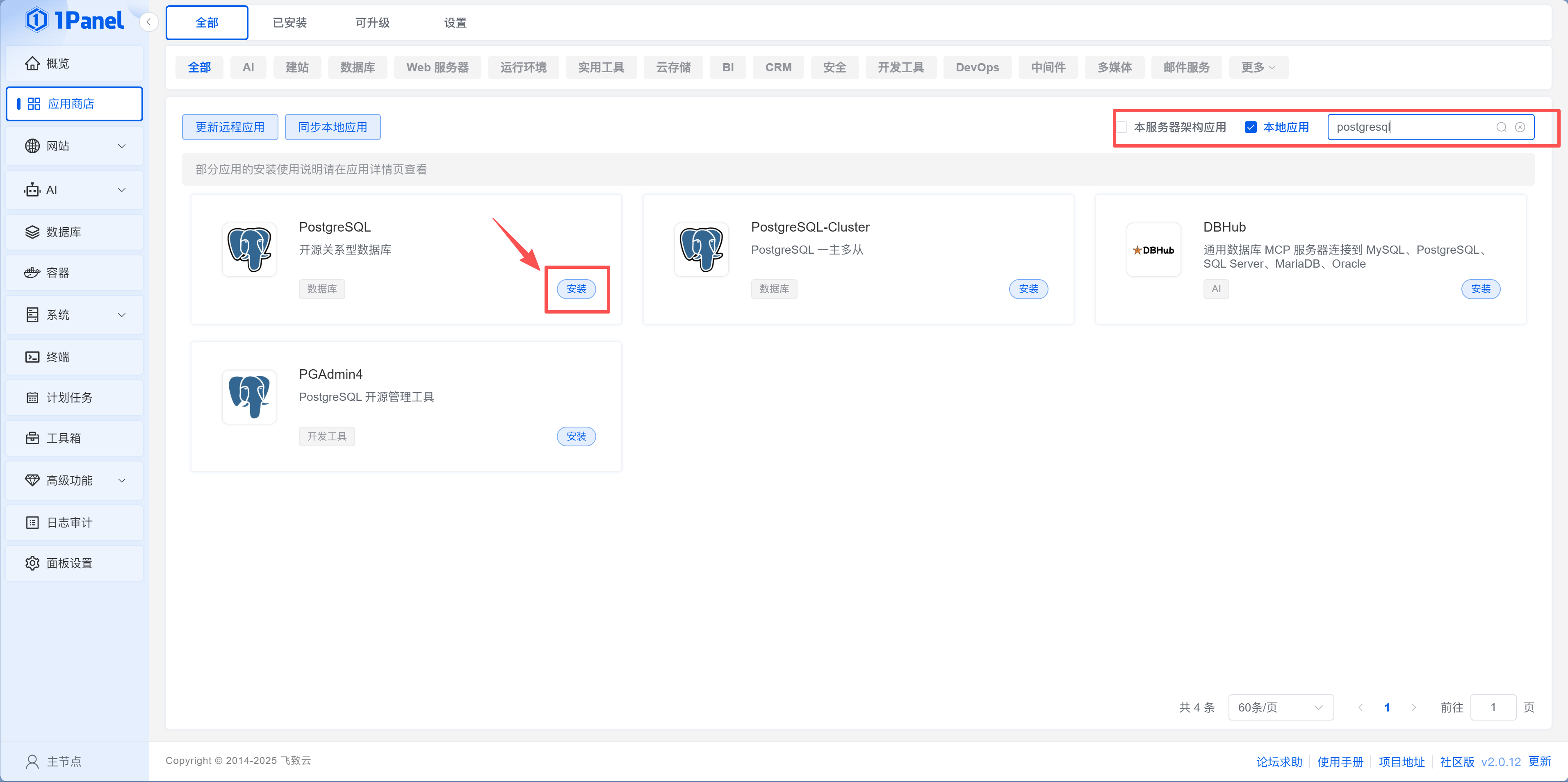The height and width of the screenshot is (782, 1568).
Task: Switch to the 已安装 tab
Action: (290, 22)
